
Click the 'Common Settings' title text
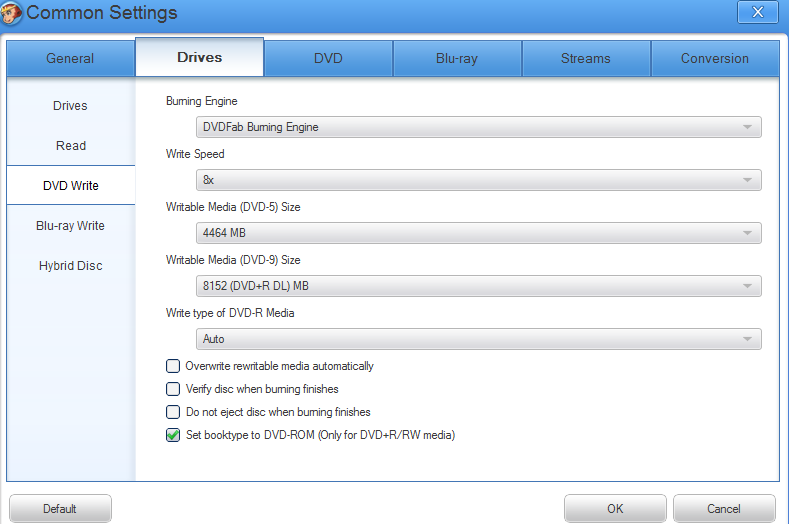[102, 13]
